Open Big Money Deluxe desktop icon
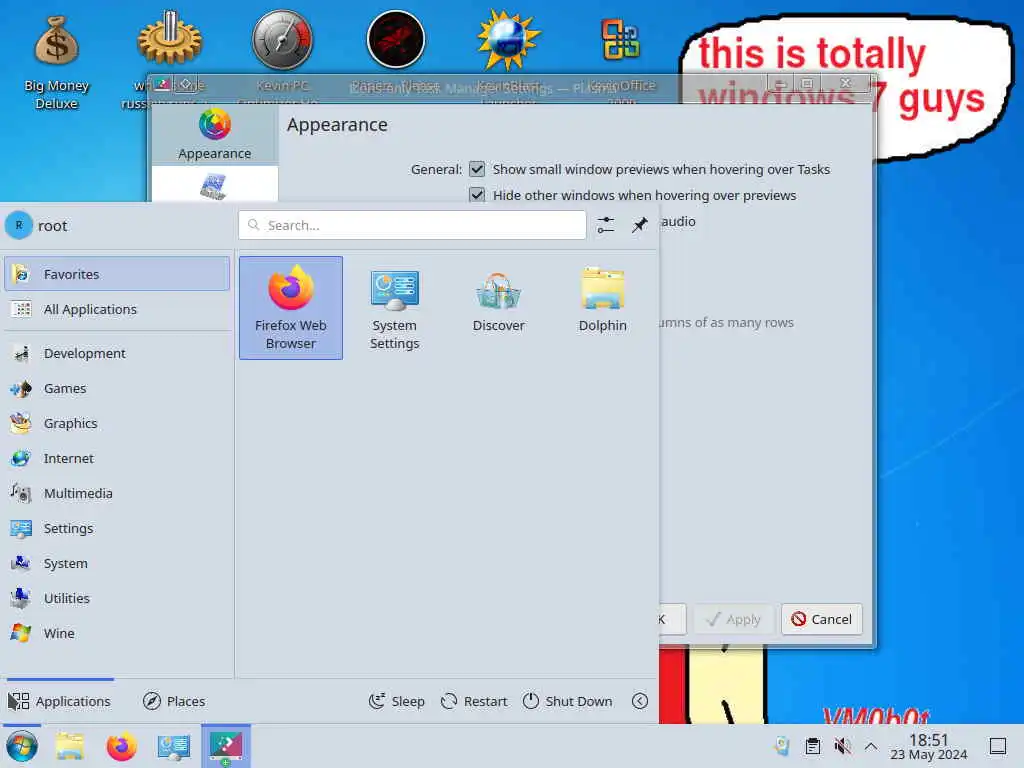1024x768 pixels. tap(56, 61)
